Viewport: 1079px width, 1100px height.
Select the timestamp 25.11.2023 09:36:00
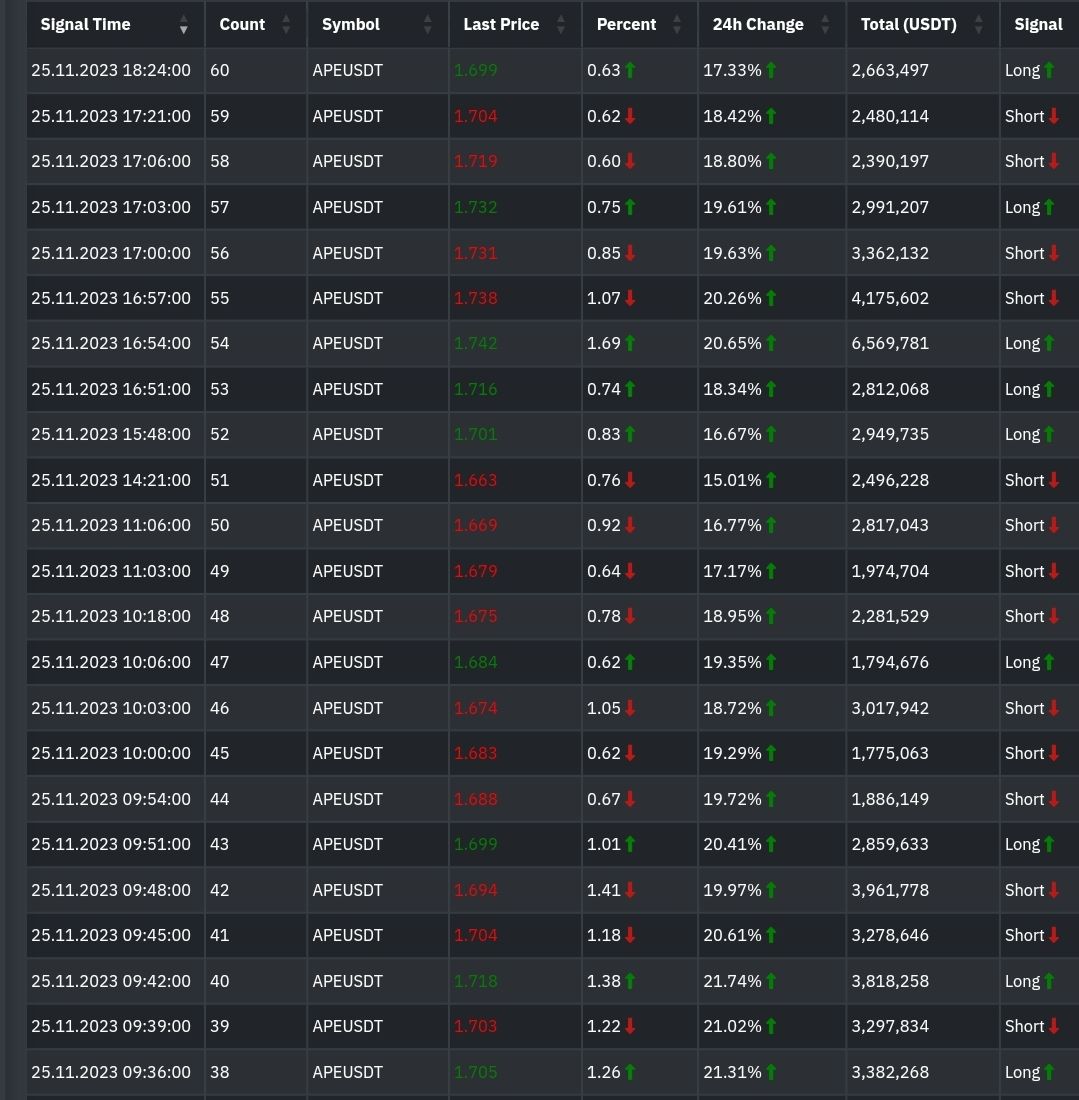click(111, 1072)
